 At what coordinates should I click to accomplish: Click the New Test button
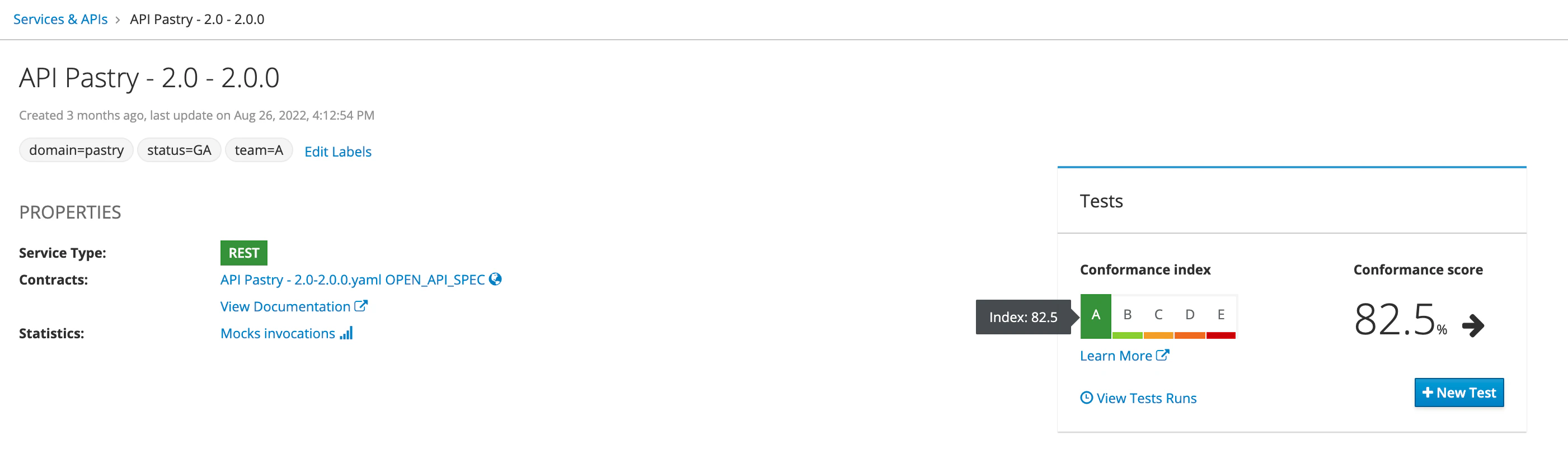tap(1458, 392)
